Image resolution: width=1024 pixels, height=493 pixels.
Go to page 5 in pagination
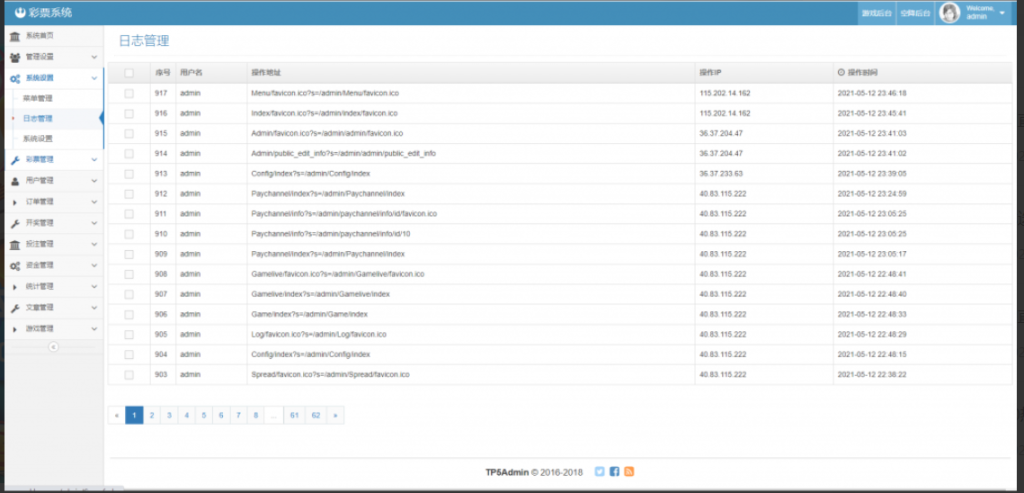click(204, 415)
